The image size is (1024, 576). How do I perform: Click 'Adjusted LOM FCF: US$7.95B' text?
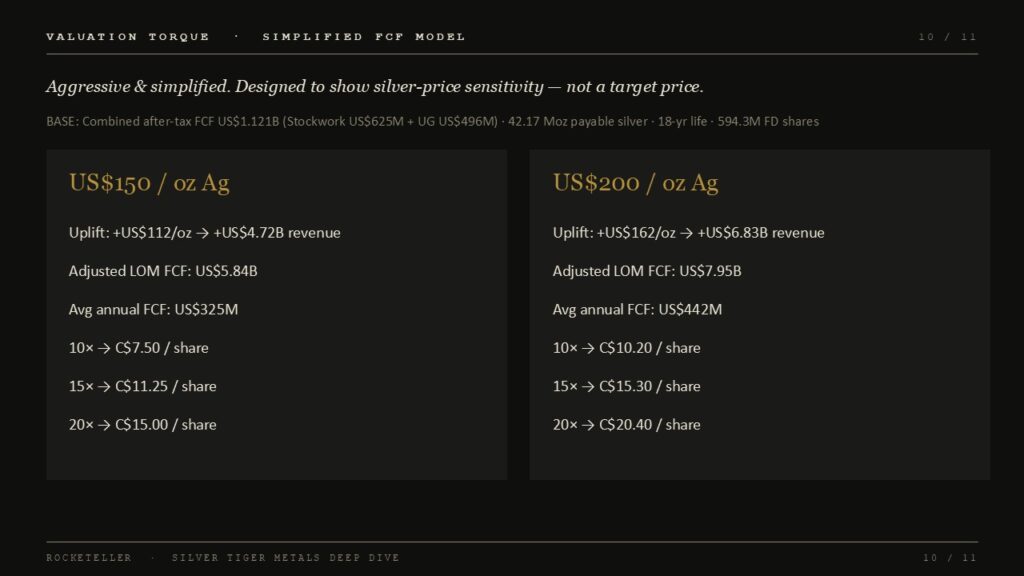(x=647, y=271)
